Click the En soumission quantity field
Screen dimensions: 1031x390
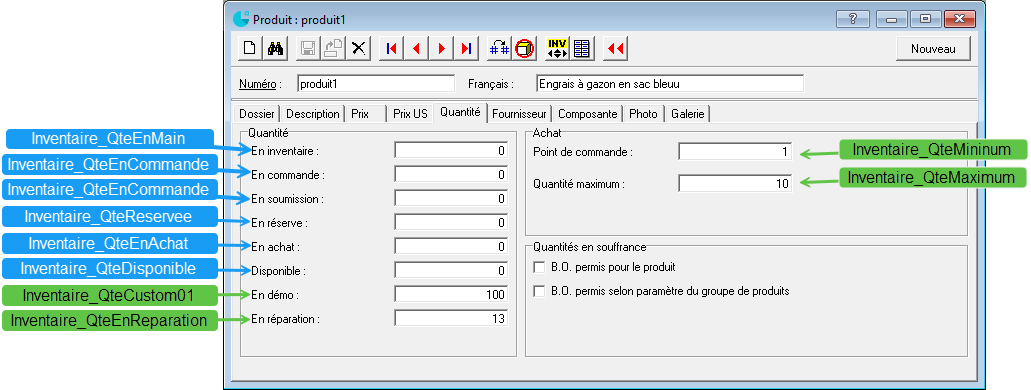point(451,199)
